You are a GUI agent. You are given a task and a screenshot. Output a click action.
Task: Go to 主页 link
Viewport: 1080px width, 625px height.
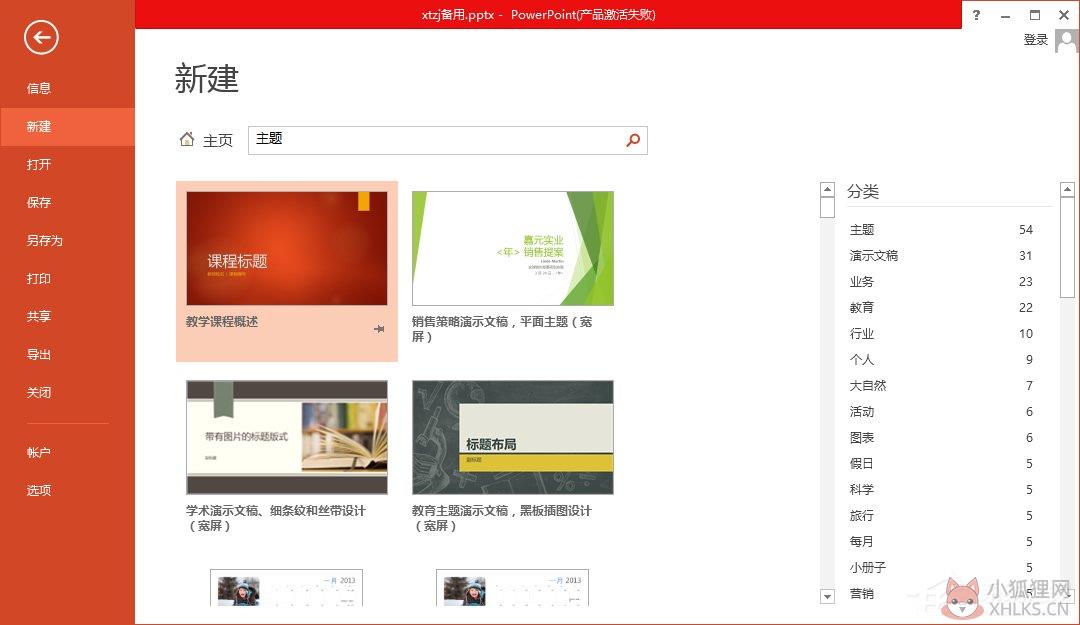218,141
